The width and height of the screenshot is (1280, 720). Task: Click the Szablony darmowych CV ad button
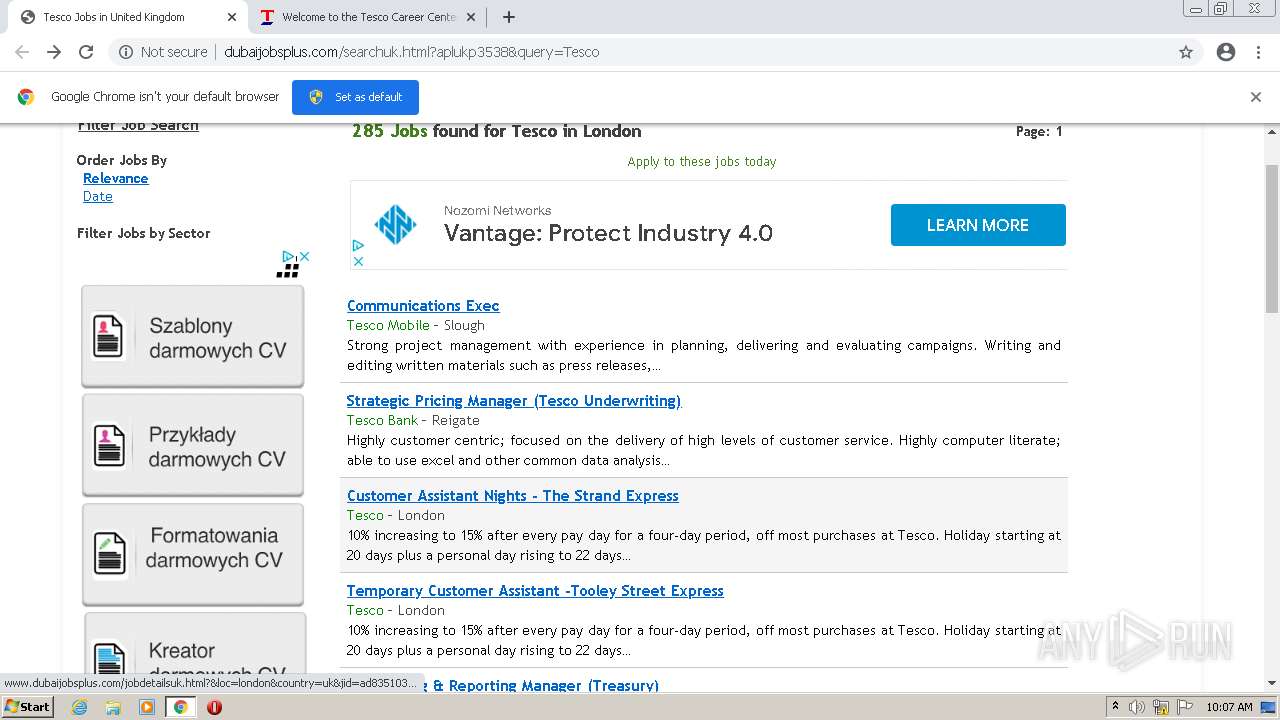pos(193,337)
